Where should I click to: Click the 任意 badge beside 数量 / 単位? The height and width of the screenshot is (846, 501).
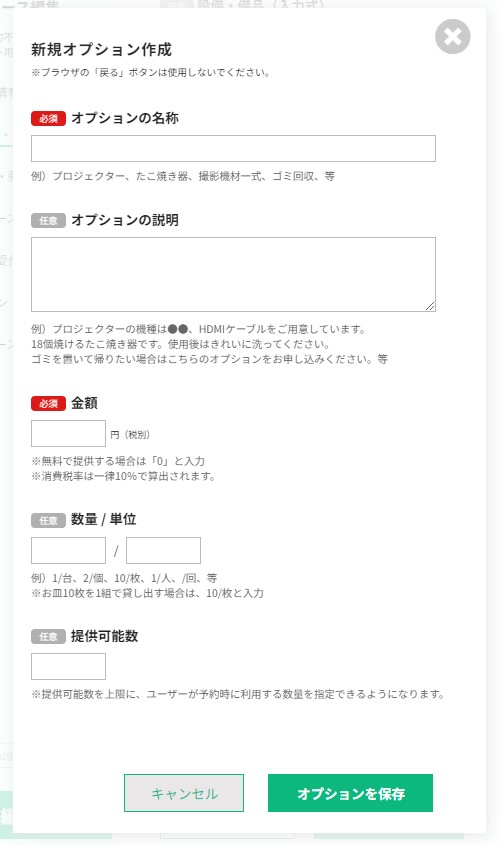(48, 520)
